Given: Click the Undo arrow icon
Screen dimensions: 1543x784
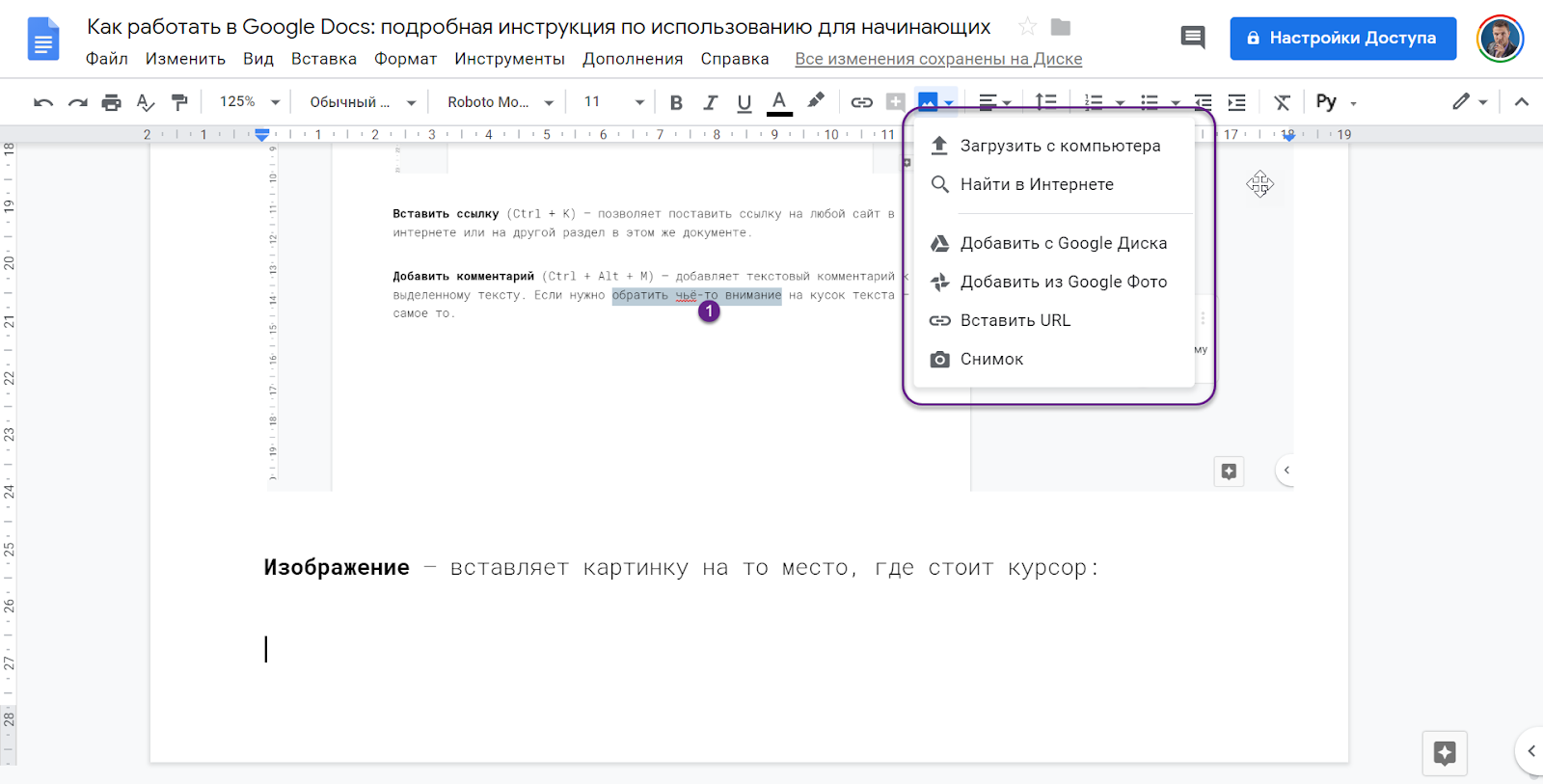Looking at the screenshot, I should tap(43, 102).
